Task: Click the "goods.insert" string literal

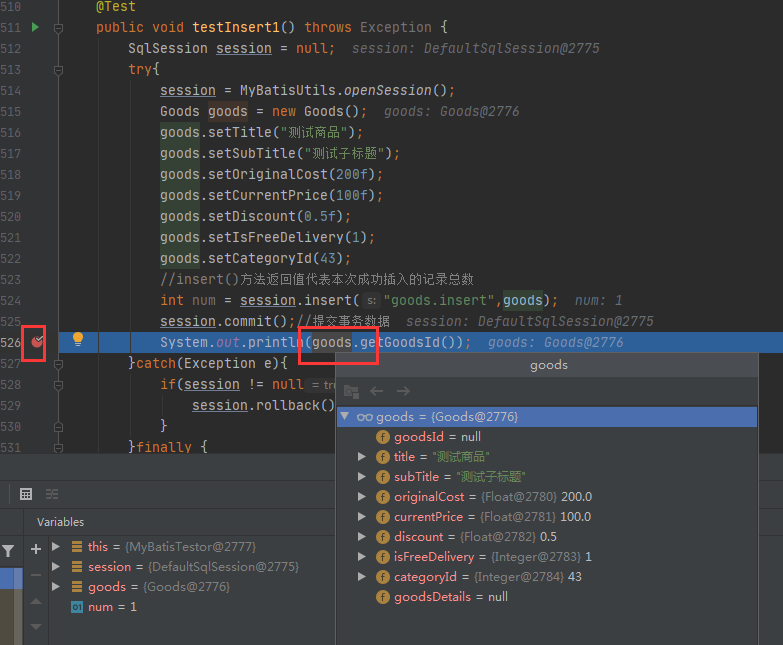Action: coord(439,300)
